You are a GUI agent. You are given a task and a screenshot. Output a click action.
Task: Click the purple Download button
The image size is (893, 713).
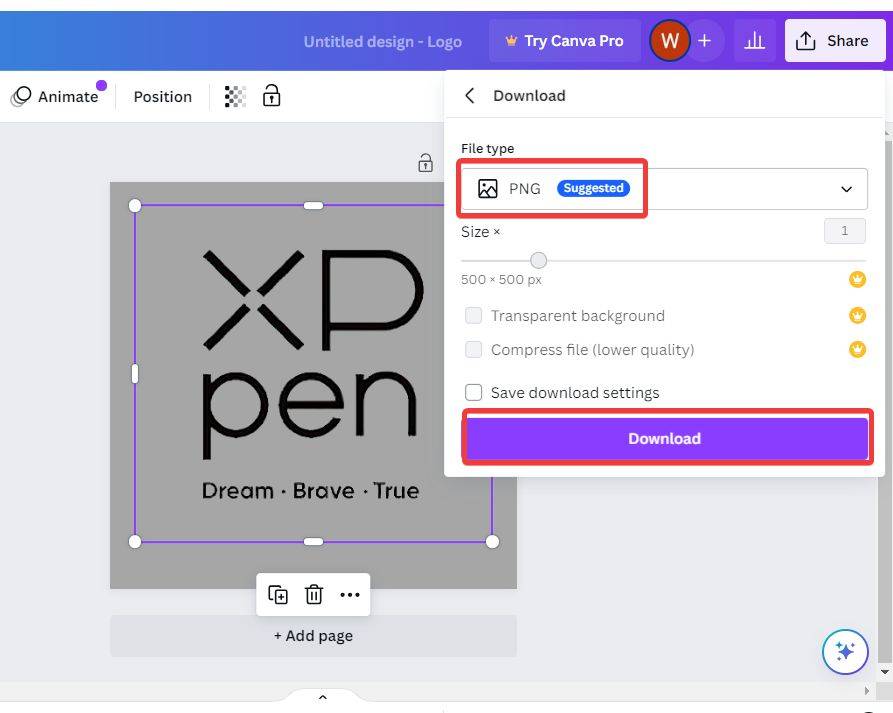pos(665,439)
